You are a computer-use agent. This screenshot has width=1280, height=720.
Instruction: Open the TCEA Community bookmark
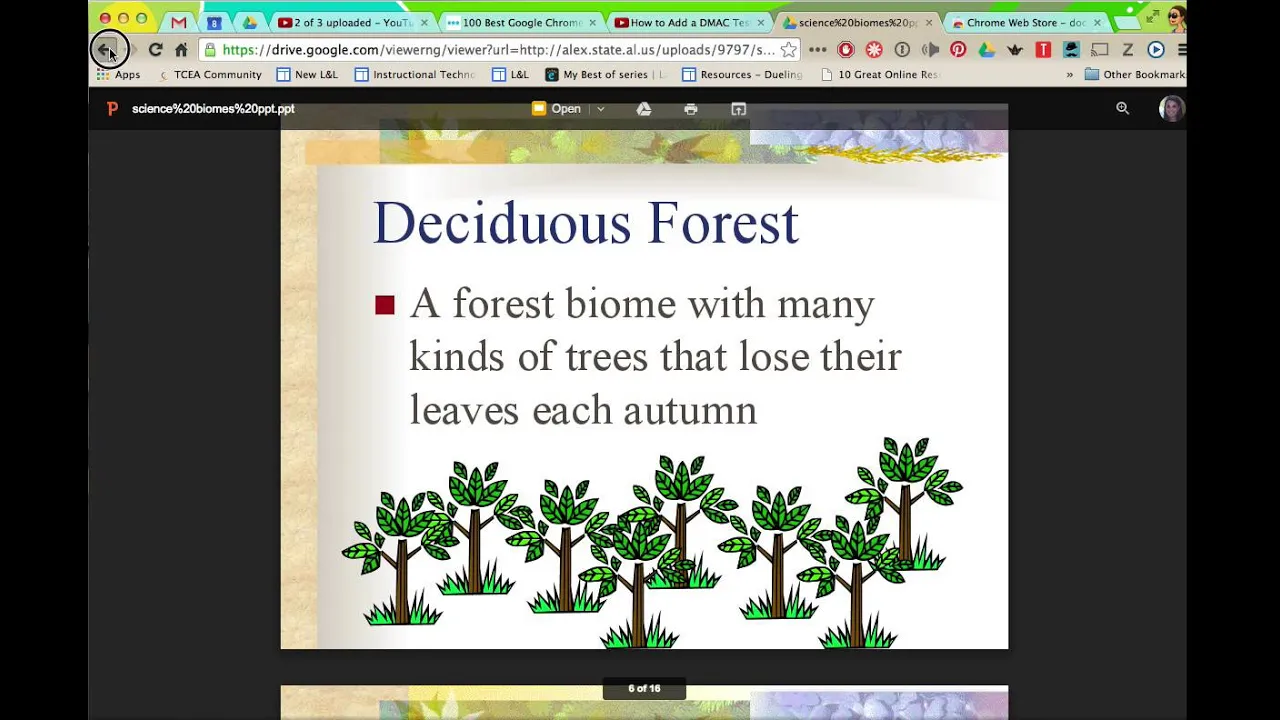pyautogui.click(x=209, y=75)
